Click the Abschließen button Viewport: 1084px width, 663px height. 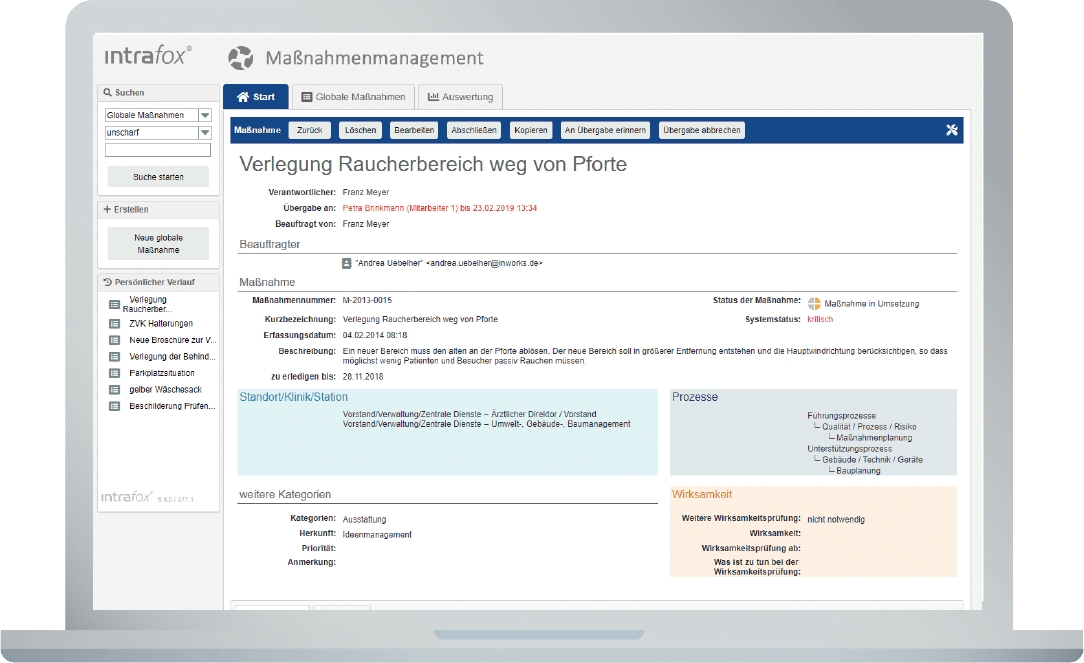[474, 130]
